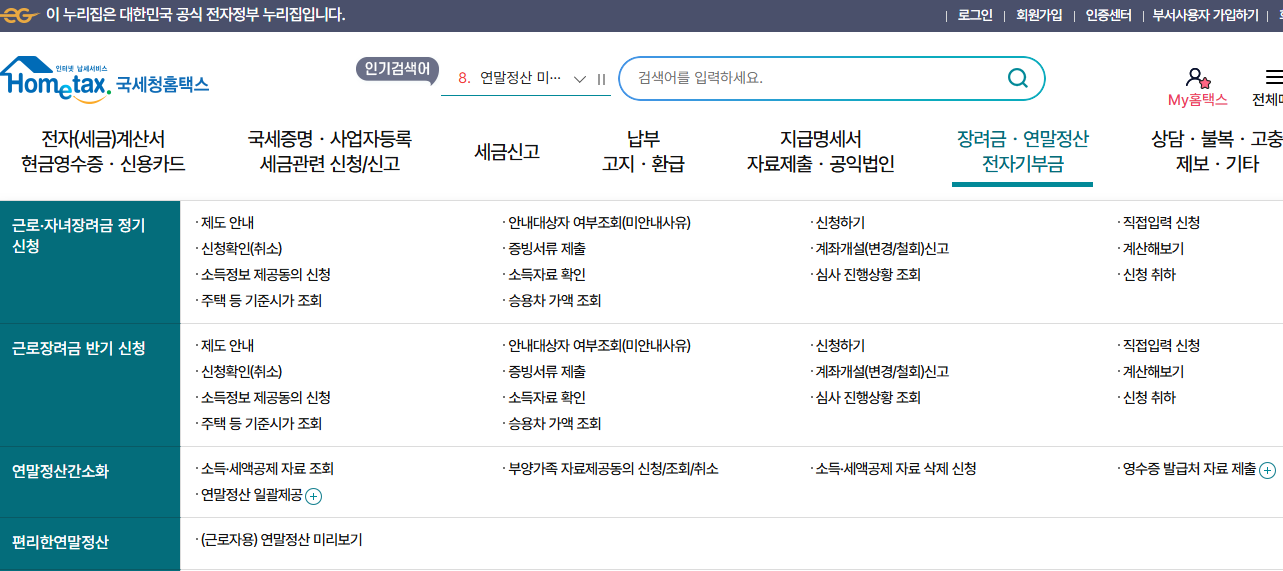This screenshot has width=1283, height=571.
Task: Open 부서사용자 가입하기 link
Action: tap(1205, 15)
